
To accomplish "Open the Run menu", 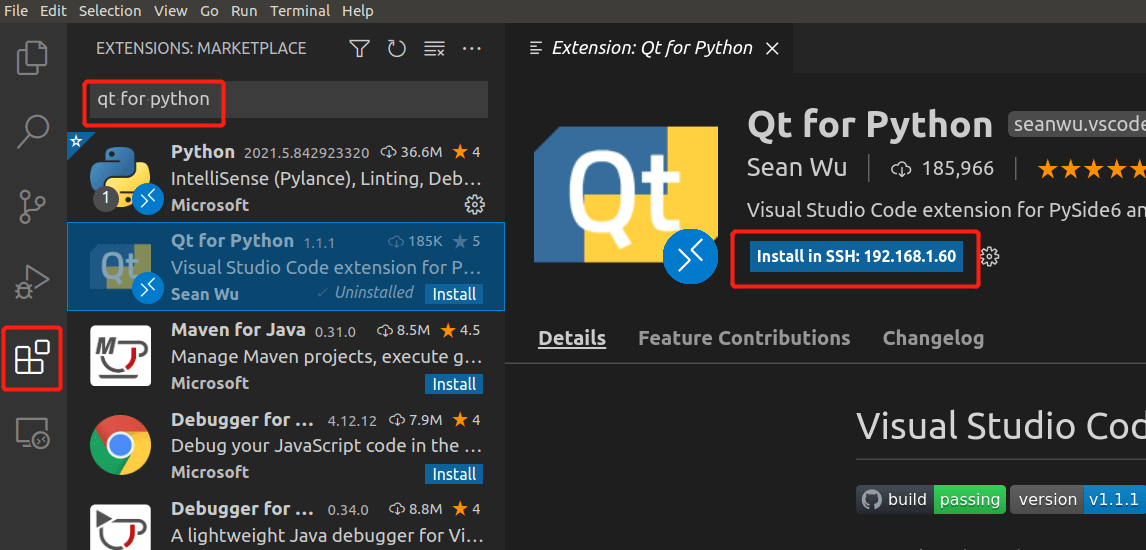I will pyautogui.click(x=244, y=11).
